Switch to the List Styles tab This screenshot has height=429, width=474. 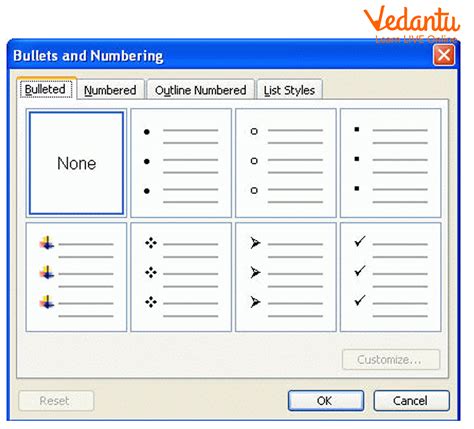[x=289, y=90]
